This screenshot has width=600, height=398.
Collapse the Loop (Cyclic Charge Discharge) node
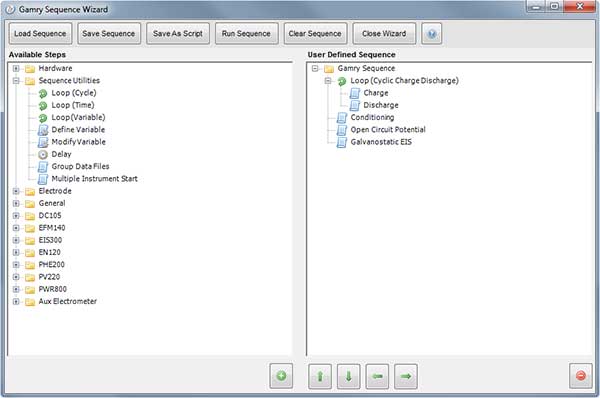(328, 81)
